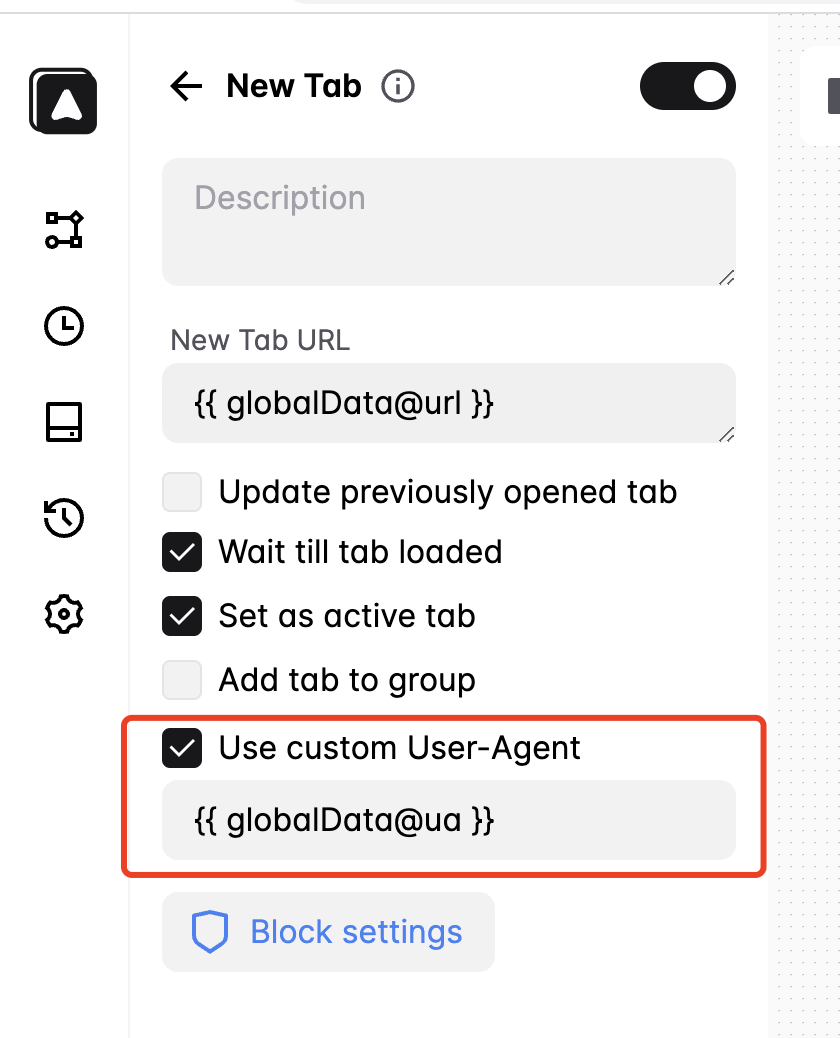The height and width of the screenshot is (1038, 840).
Task: Select the schedule clock icon in sidebar
Action: pyautogui.click(x=63, y=326)
